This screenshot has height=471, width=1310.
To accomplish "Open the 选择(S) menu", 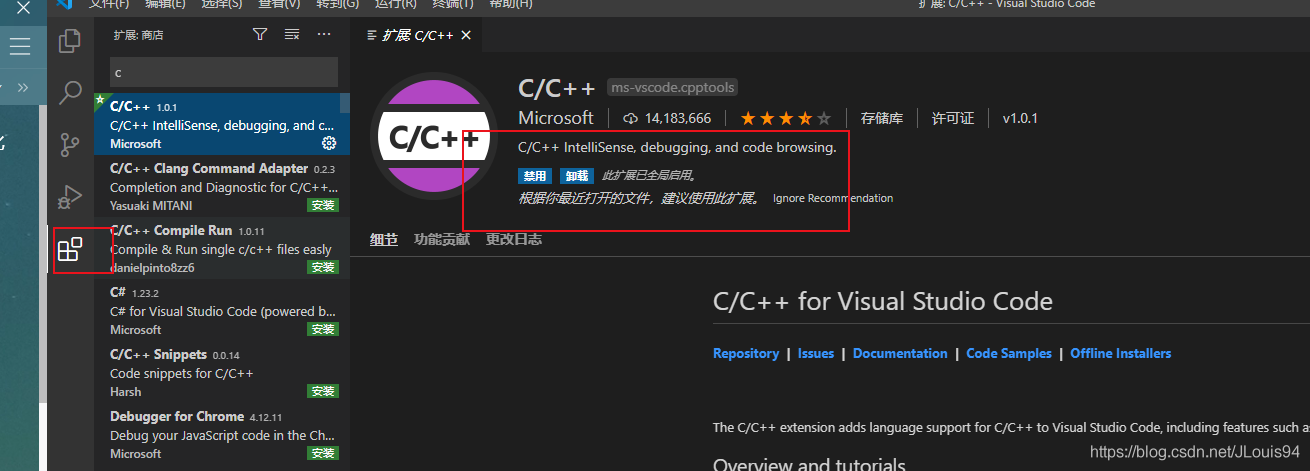I will [222, 4].
